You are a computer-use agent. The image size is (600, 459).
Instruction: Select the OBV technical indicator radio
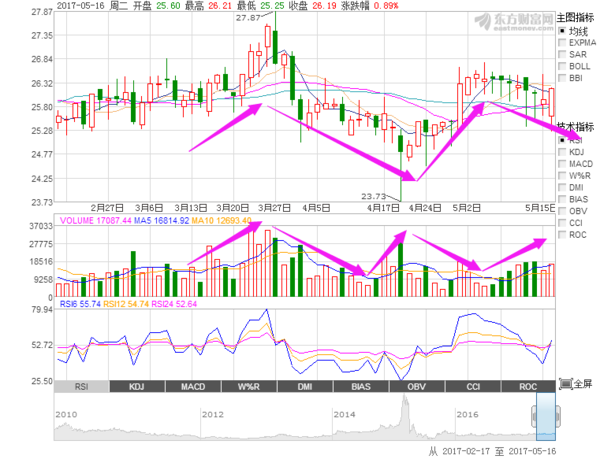pyautogui.click(x=562, y=211)
